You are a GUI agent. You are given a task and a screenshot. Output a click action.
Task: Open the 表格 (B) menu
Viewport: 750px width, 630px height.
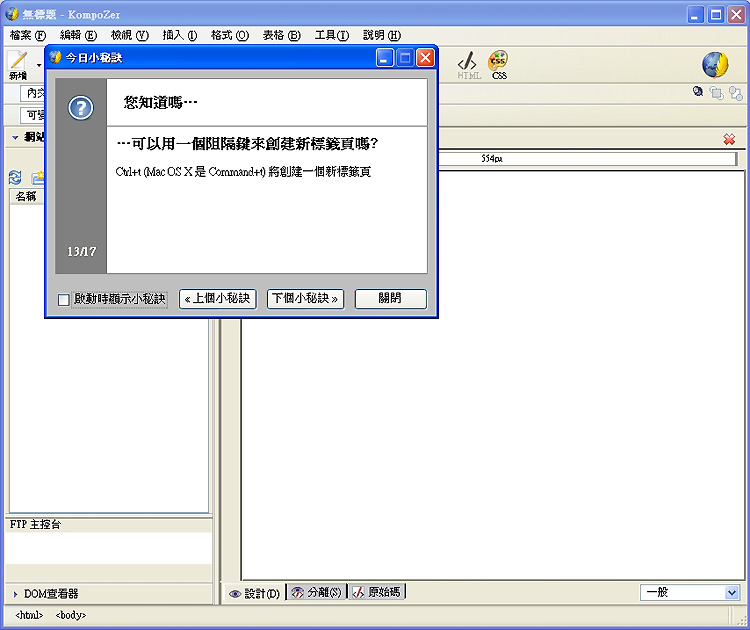(281, 35)
